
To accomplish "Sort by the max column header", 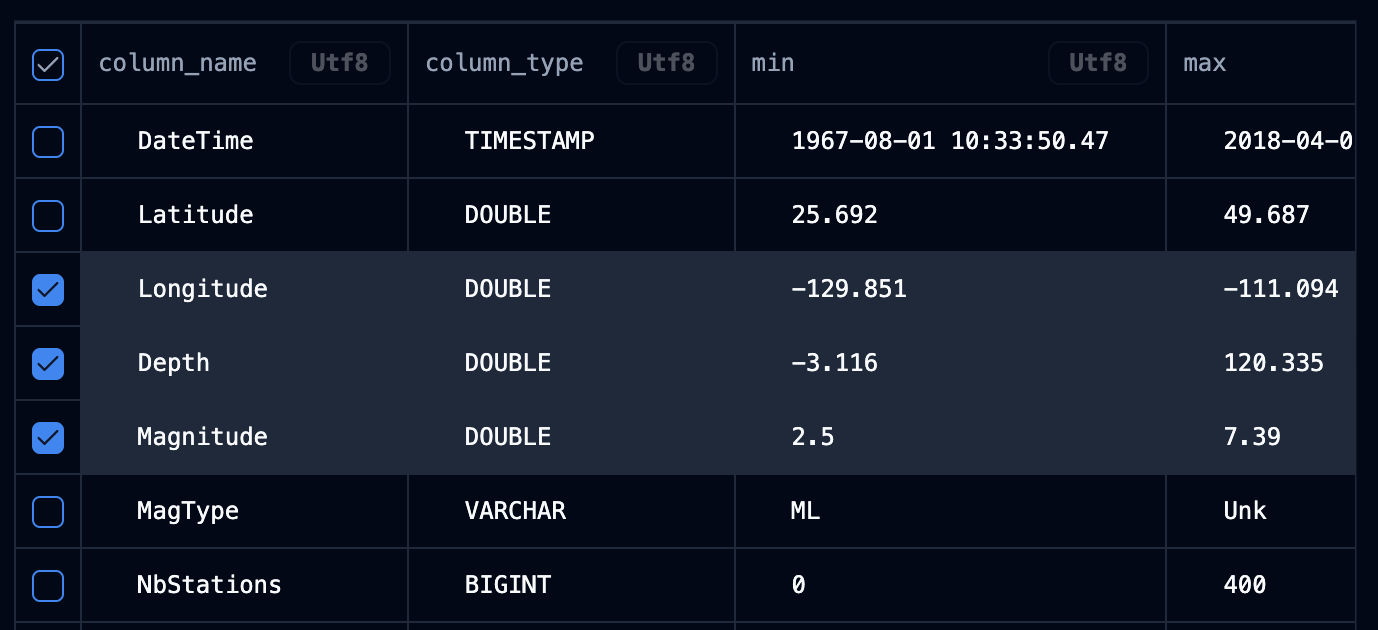I will pos(1204,62).
